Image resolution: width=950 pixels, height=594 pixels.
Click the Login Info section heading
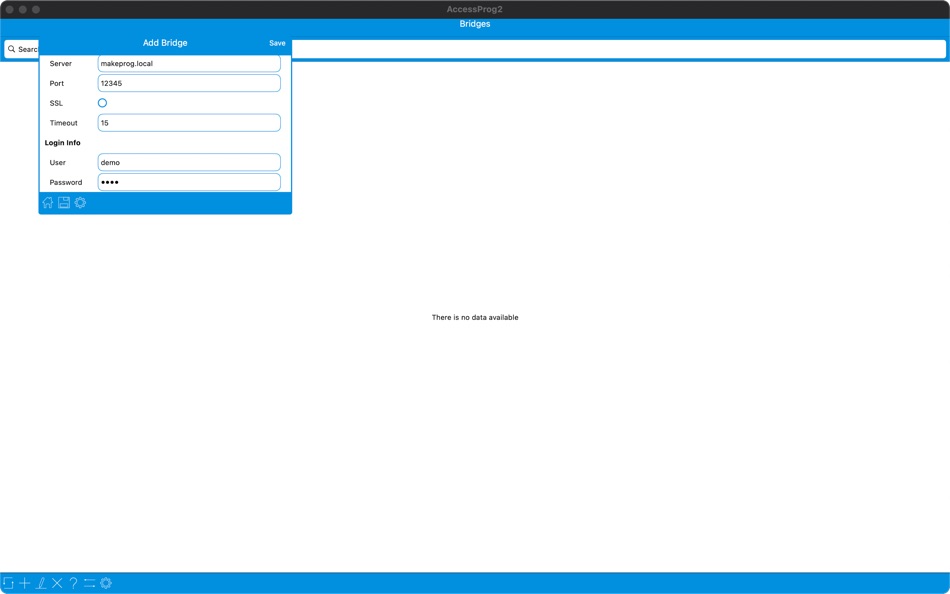pyautogui.click(x=62, y=143)
